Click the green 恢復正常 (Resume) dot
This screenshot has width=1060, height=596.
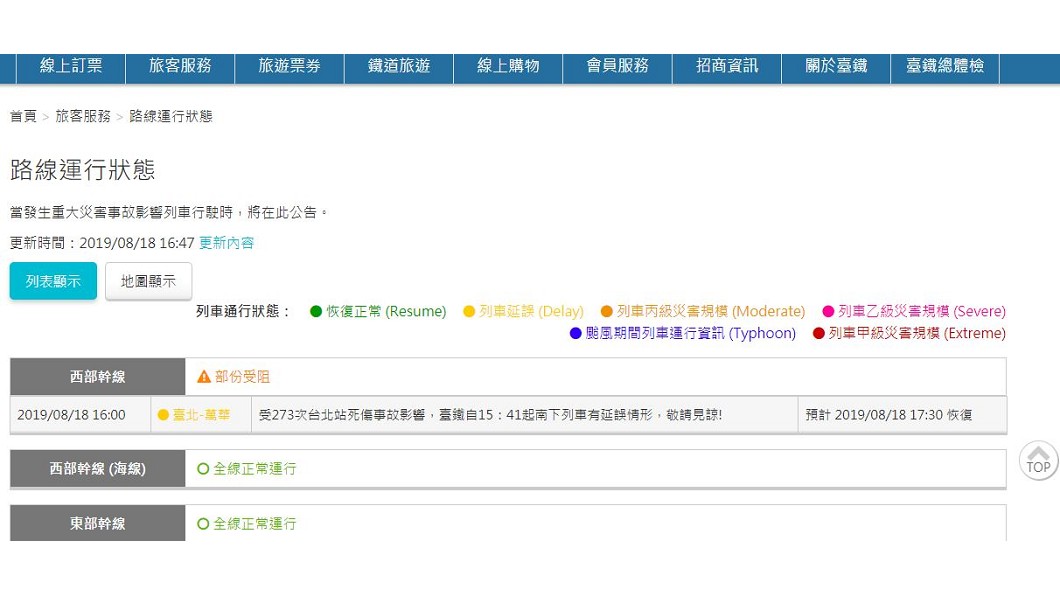[316, 312]
